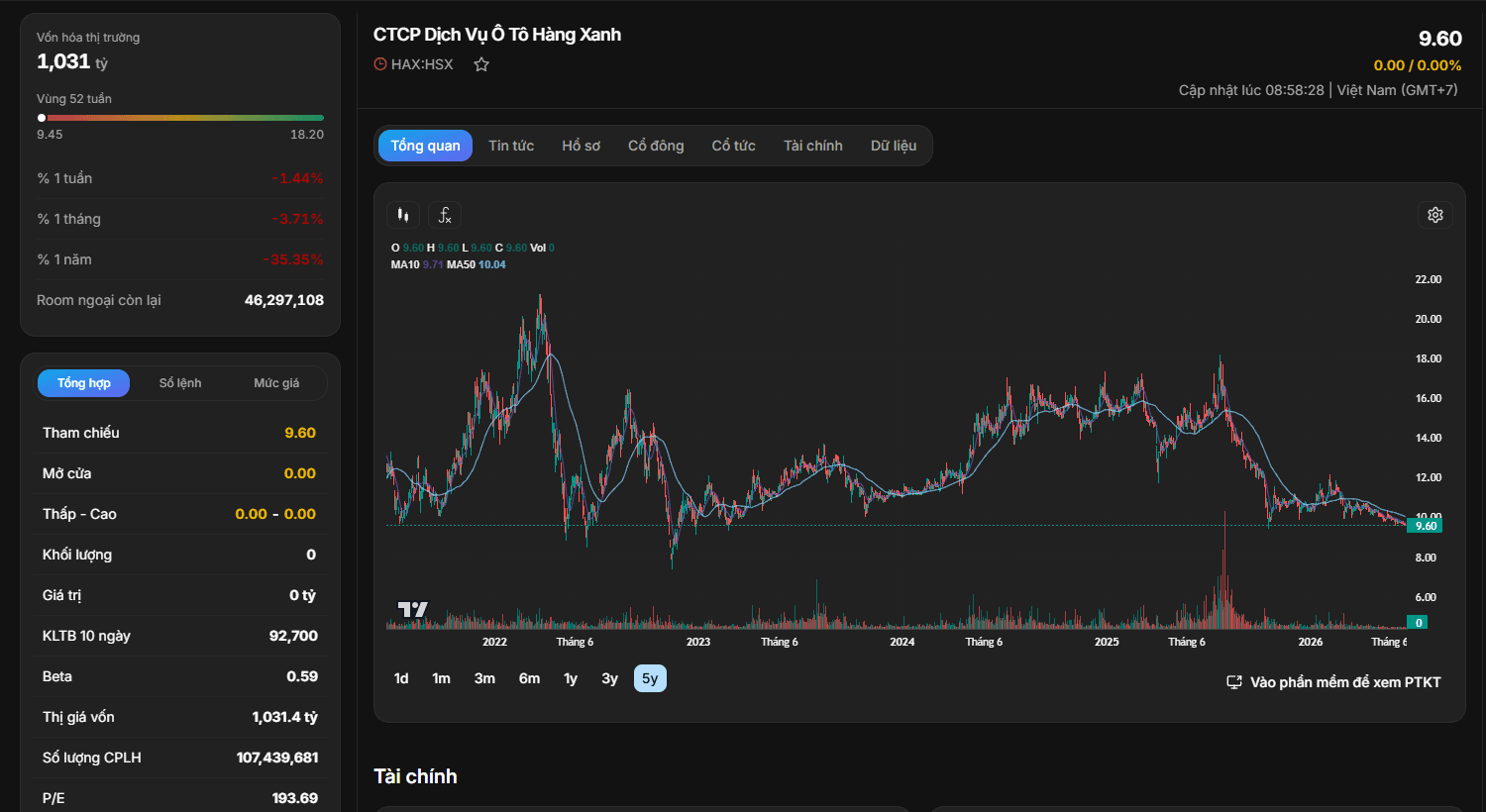This screenshot has width=1486, height=812.
Task: Click the Tham chiếu value 9.60
Action: tap(300, 433)
